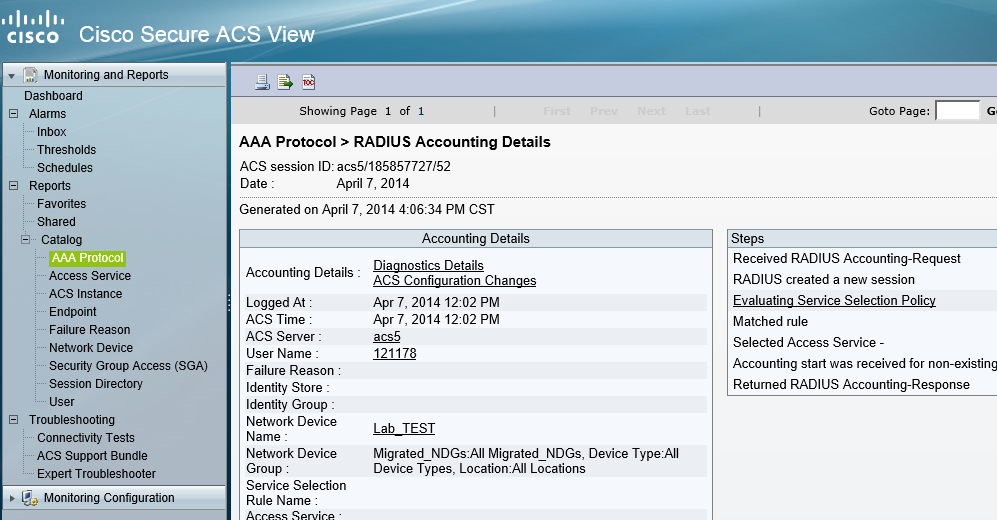Click 'Selected Access Service -' step text
Screen dimensions: 997x520
[x=808, y=342]
